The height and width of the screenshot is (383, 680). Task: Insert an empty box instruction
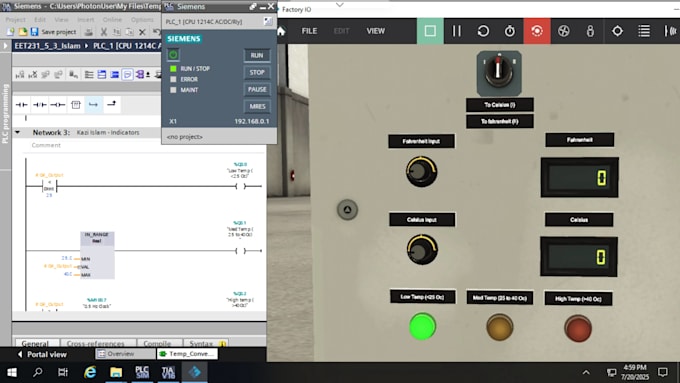pos(76,105)
